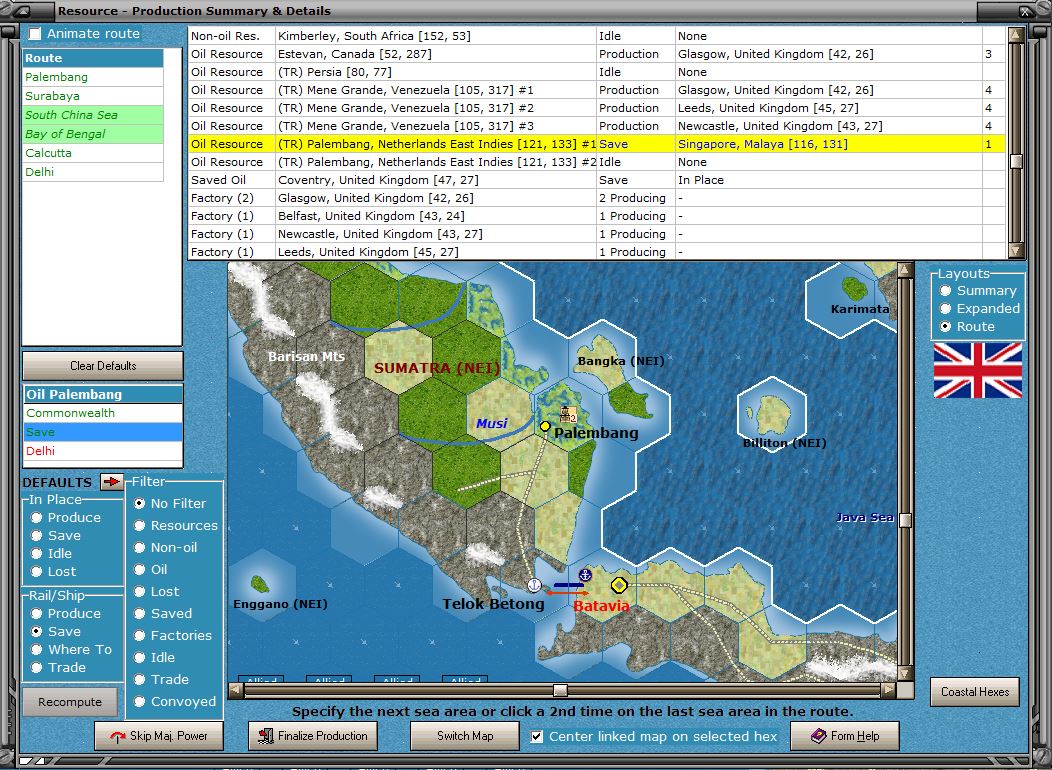Viewport: 1052px width, 770px height.
Task: Select the blue Save row under Oil Palembang
Action: click(103, 432)
